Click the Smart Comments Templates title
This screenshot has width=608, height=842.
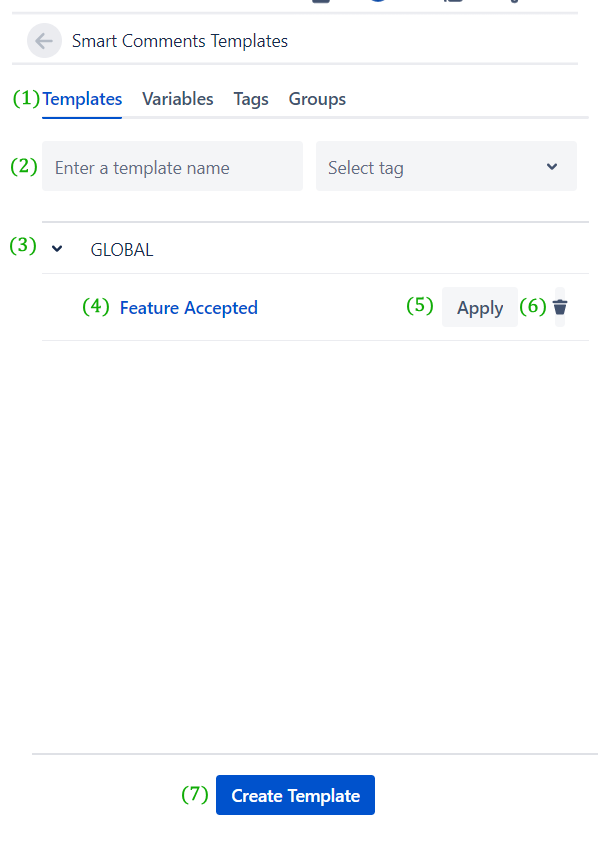point(180,41)
